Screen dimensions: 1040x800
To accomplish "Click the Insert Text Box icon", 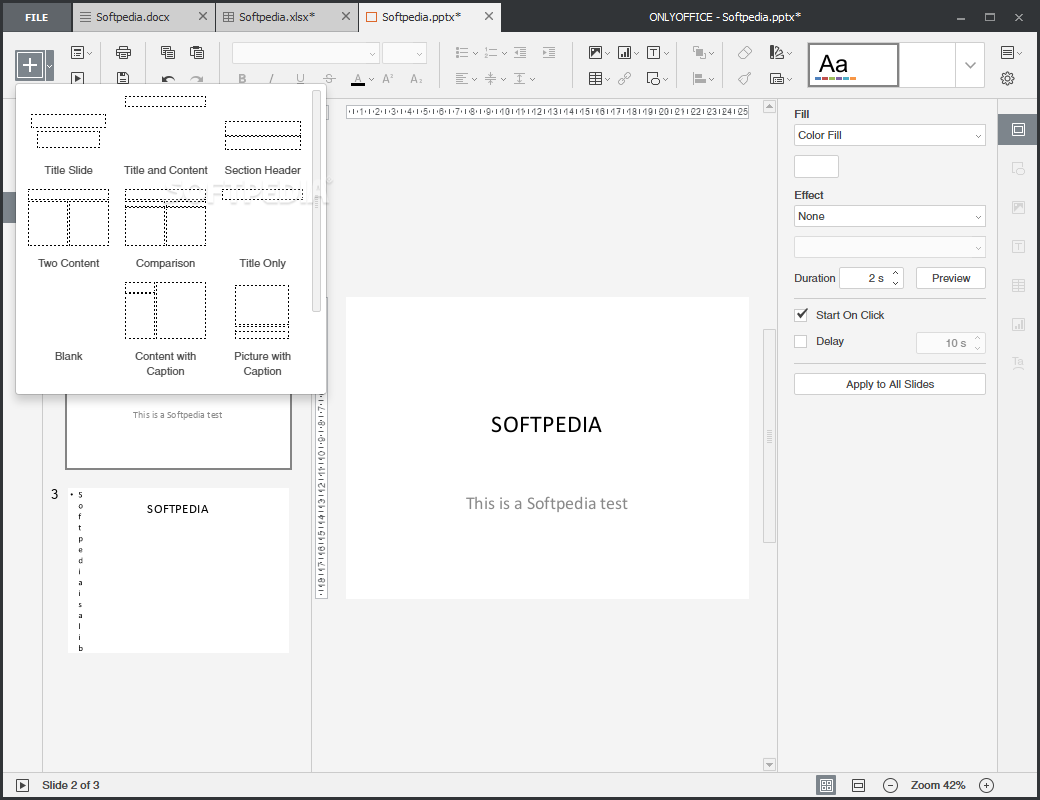I will coord(653,52).
